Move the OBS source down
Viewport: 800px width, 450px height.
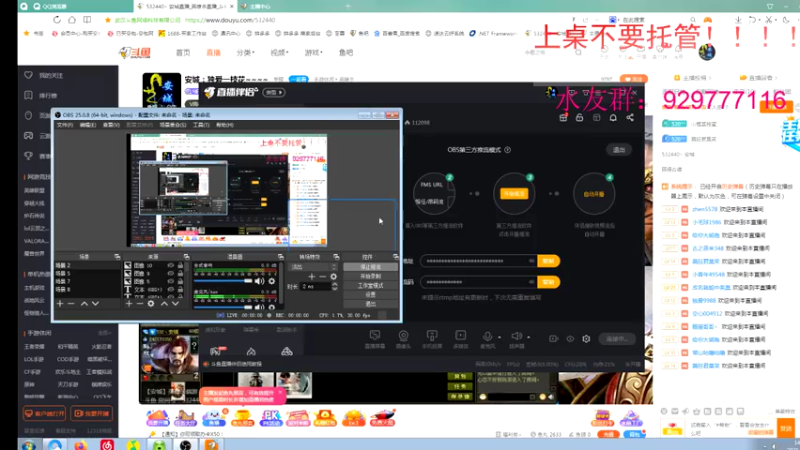click(x=176, y=304)
